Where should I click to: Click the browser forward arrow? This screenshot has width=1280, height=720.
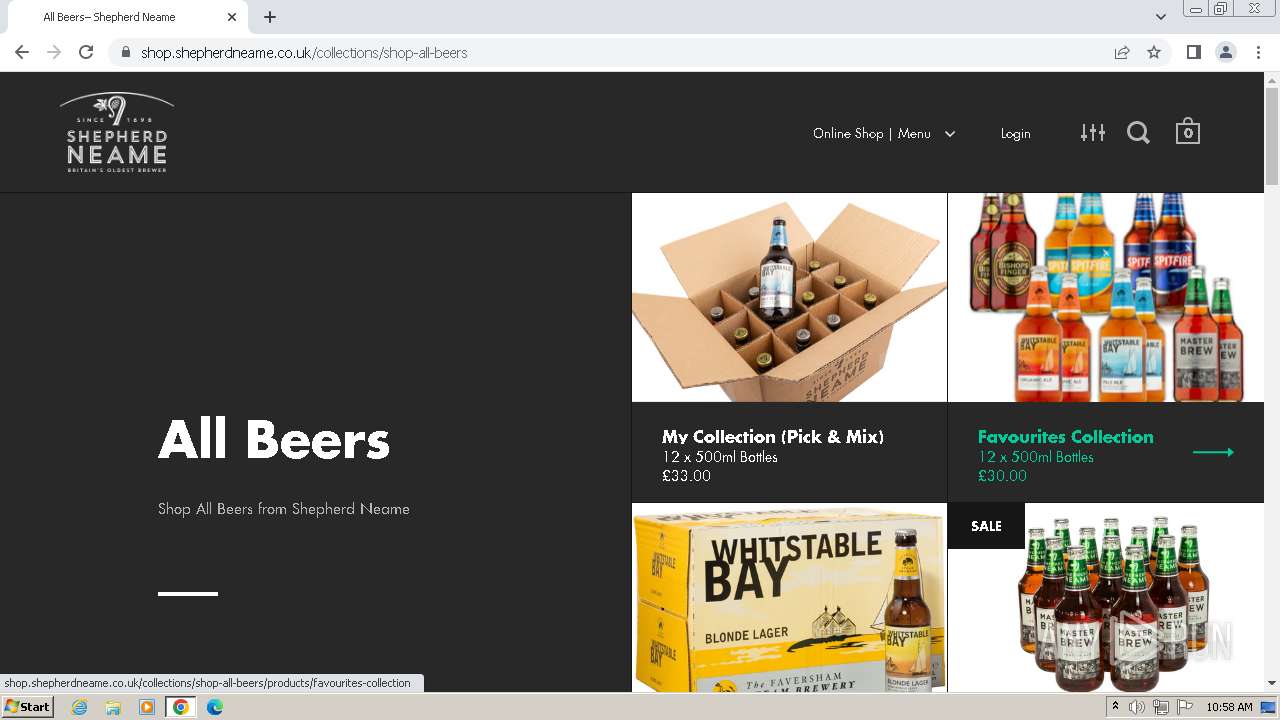pos(54,52)
